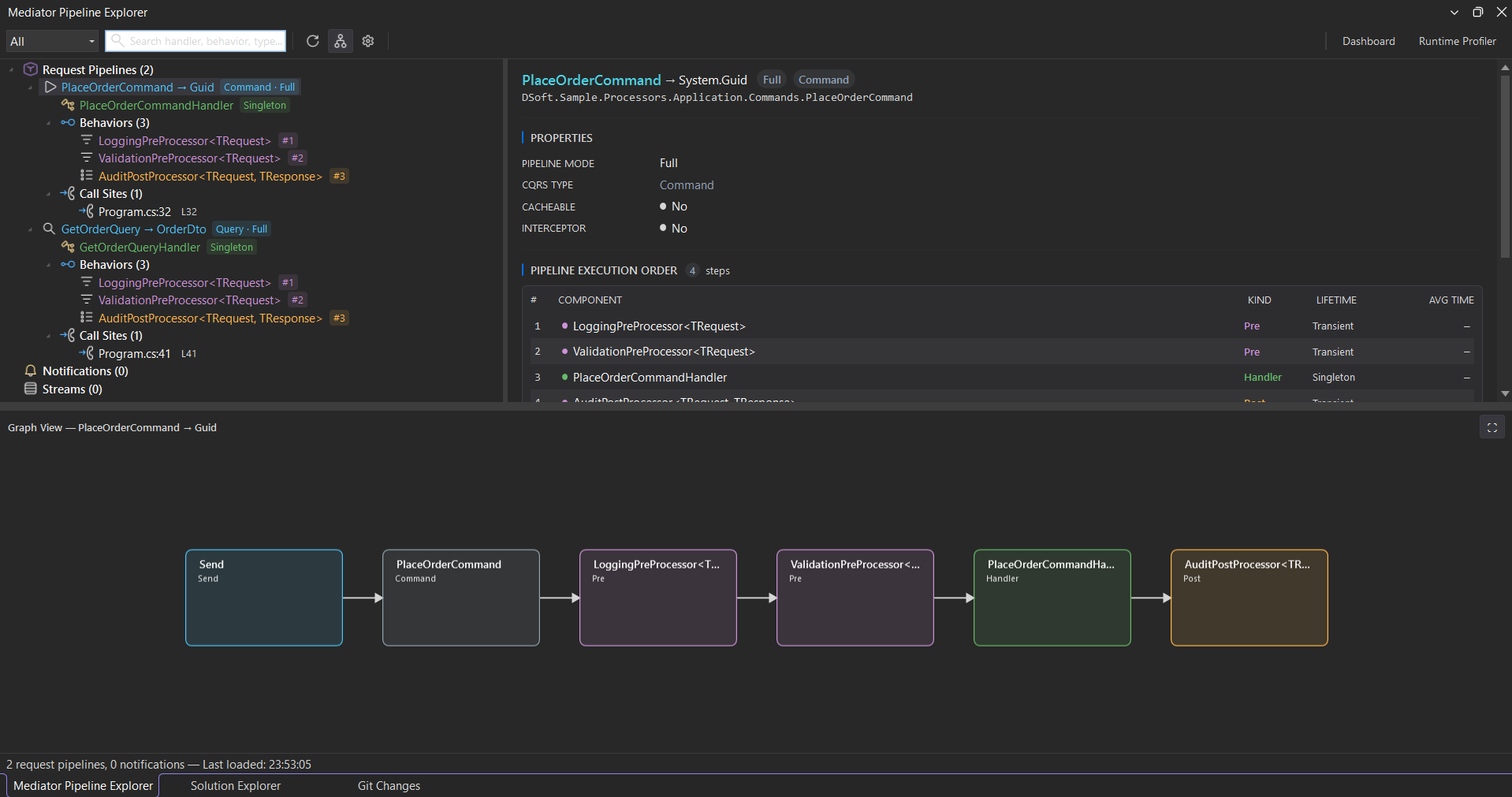
Task: Click the PlaceOrderCommandHandler handler icon
Action: [68, 105]
